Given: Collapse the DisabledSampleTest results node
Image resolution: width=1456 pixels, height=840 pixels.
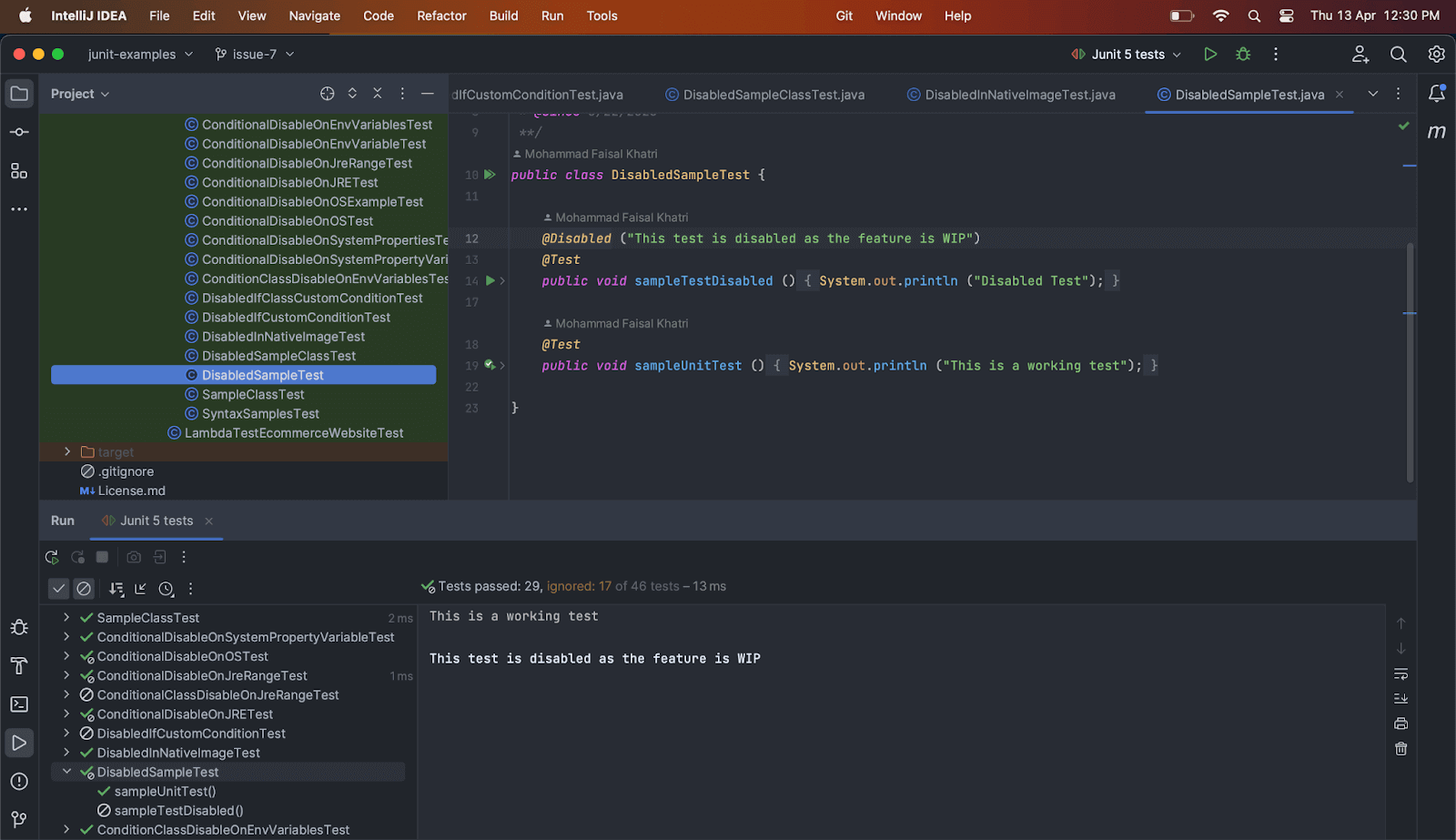Looking at the screenshot, I should click(66, 772).
